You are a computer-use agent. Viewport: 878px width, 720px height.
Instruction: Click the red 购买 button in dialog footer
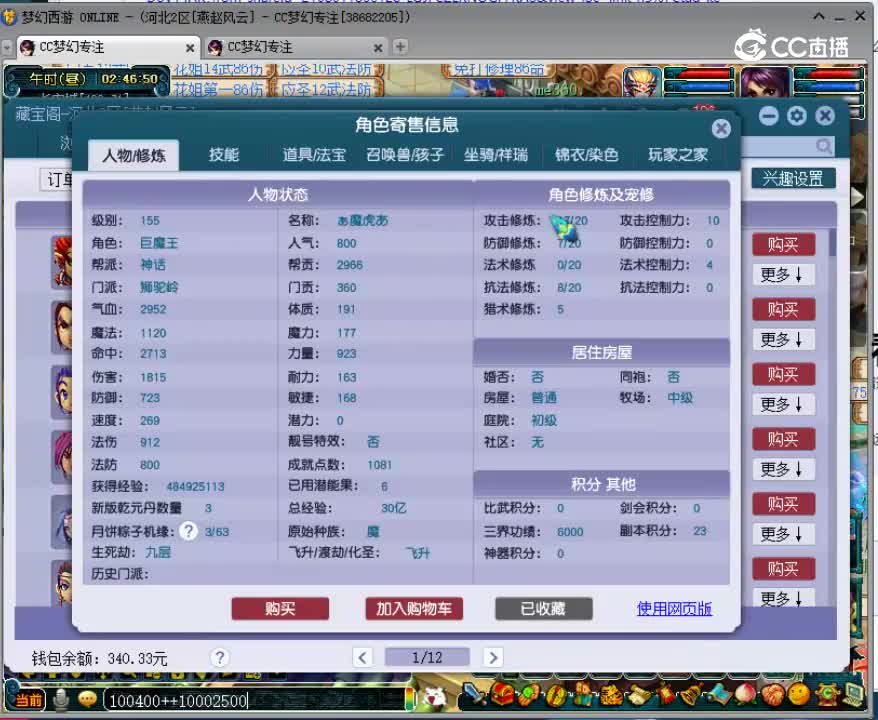[280, 609]
